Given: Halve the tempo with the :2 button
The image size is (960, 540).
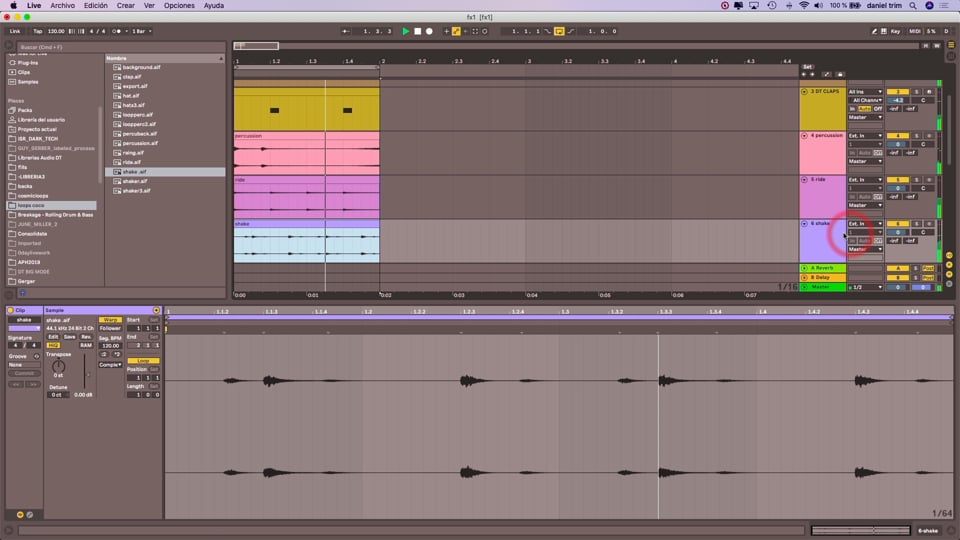Looking at the screenshot, I should (x=103, y=354).
